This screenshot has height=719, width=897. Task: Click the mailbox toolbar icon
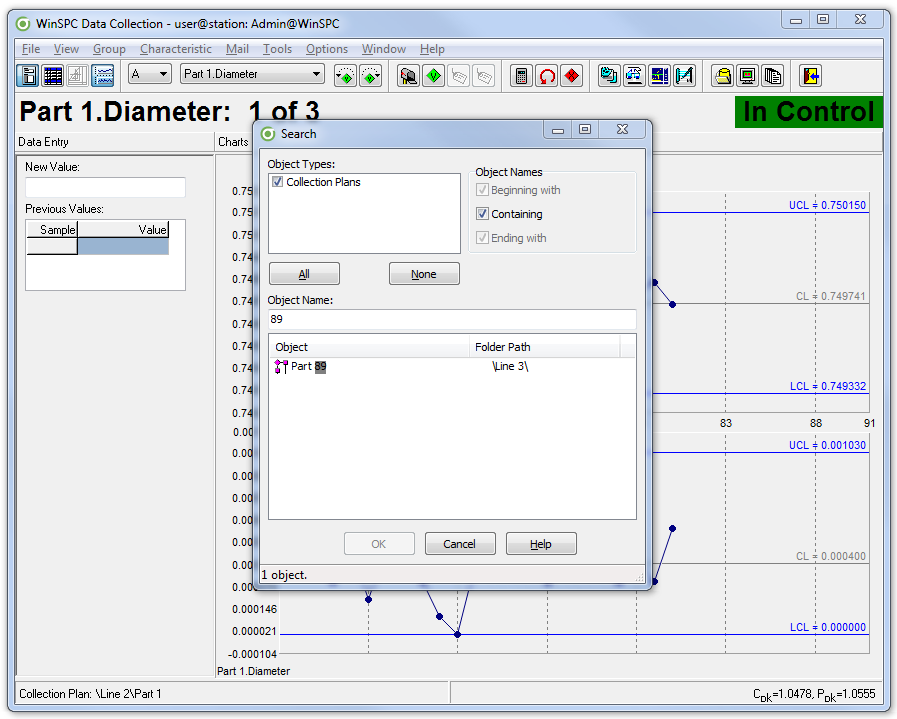(x=408, y=76)
